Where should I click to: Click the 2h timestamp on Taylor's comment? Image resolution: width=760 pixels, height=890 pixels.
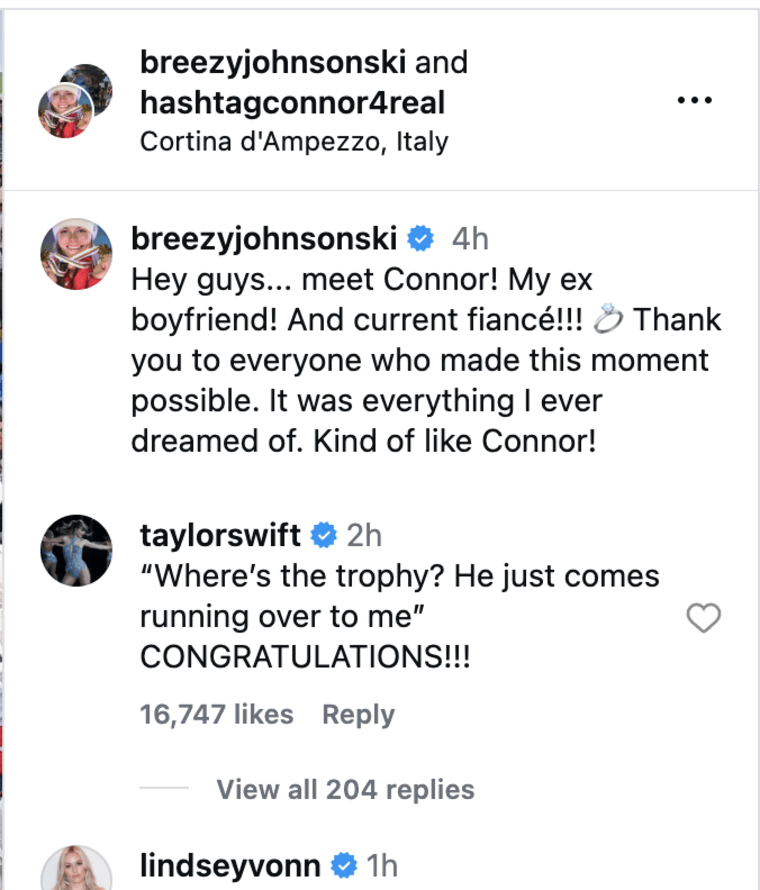(366, 535)
